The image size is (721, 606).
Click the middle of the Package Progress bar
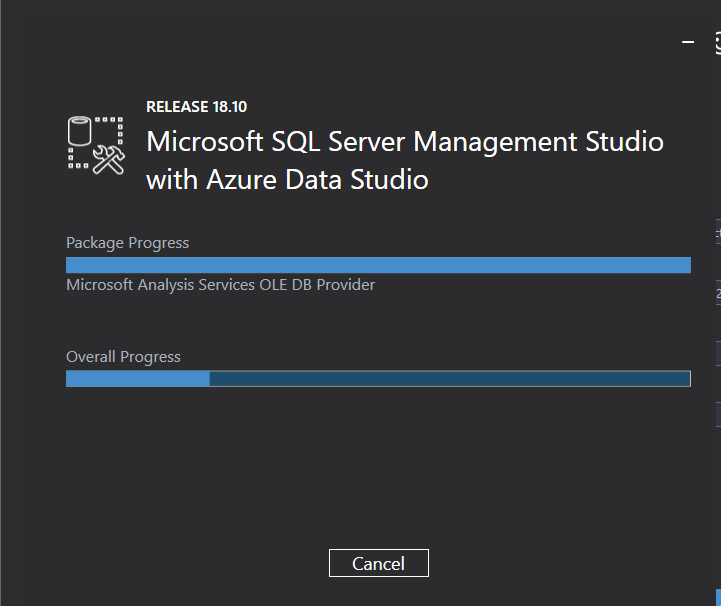[x=378, y=265]
